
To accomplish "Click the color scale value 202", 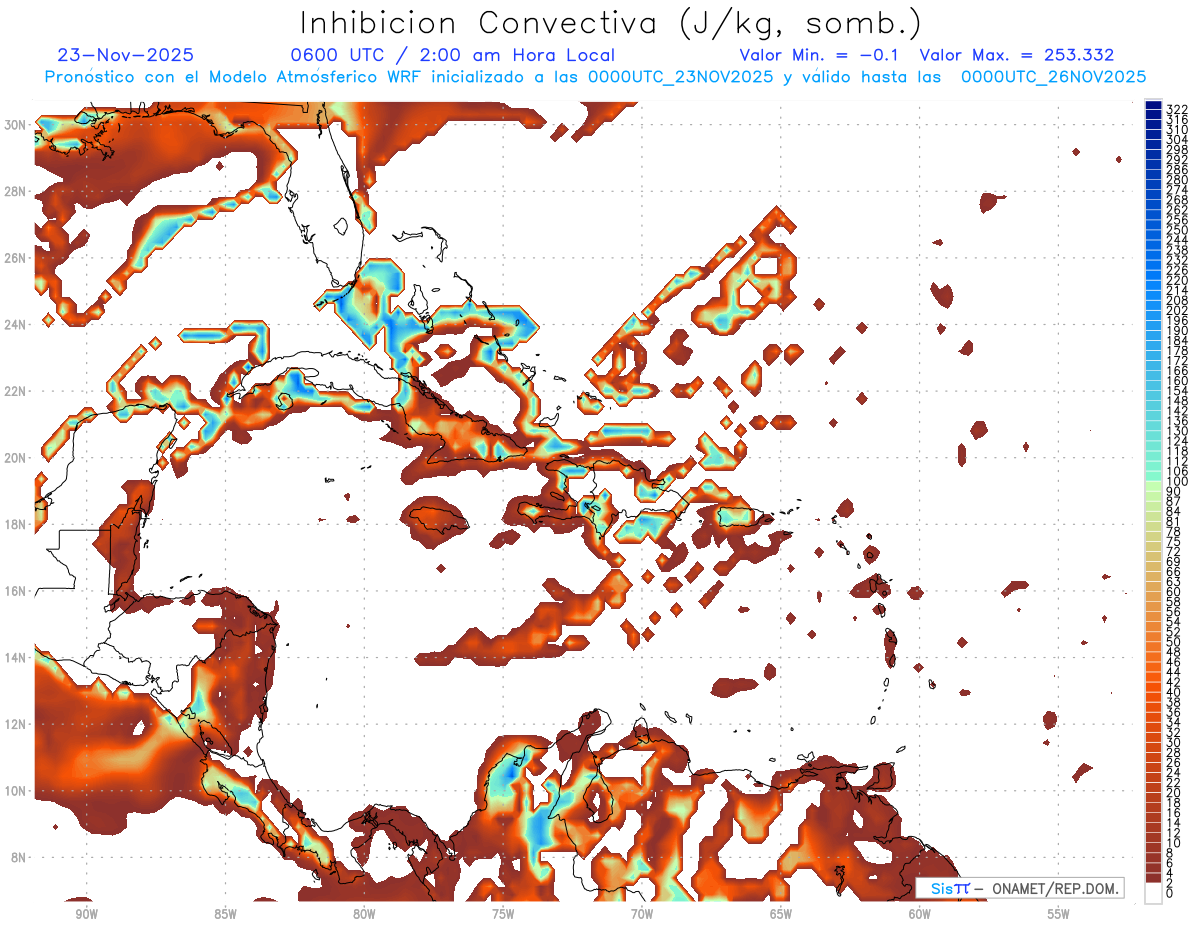I will [1177, 311].
